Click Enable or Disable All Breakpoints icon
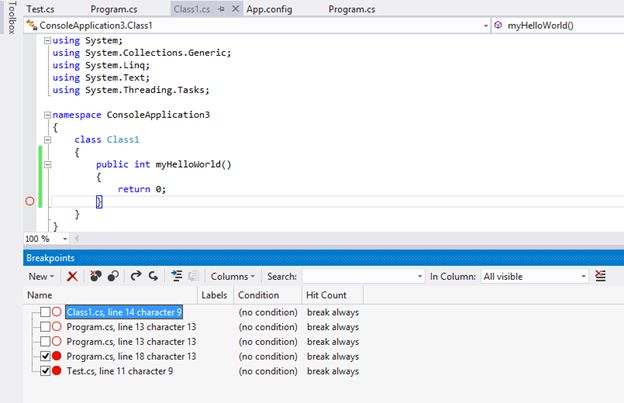This screenshot has width=624, height=403. 114,276
